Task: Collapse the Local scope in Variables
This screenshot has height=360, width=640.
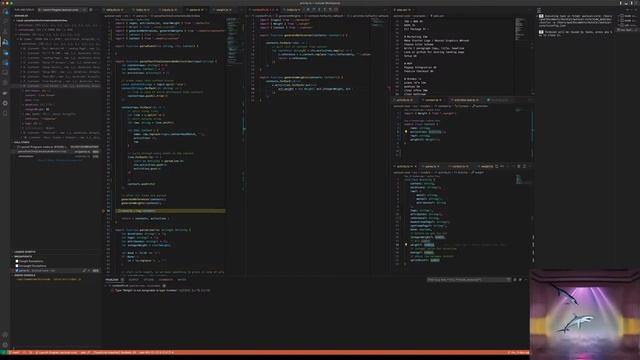Action: [x=41, y=20]
